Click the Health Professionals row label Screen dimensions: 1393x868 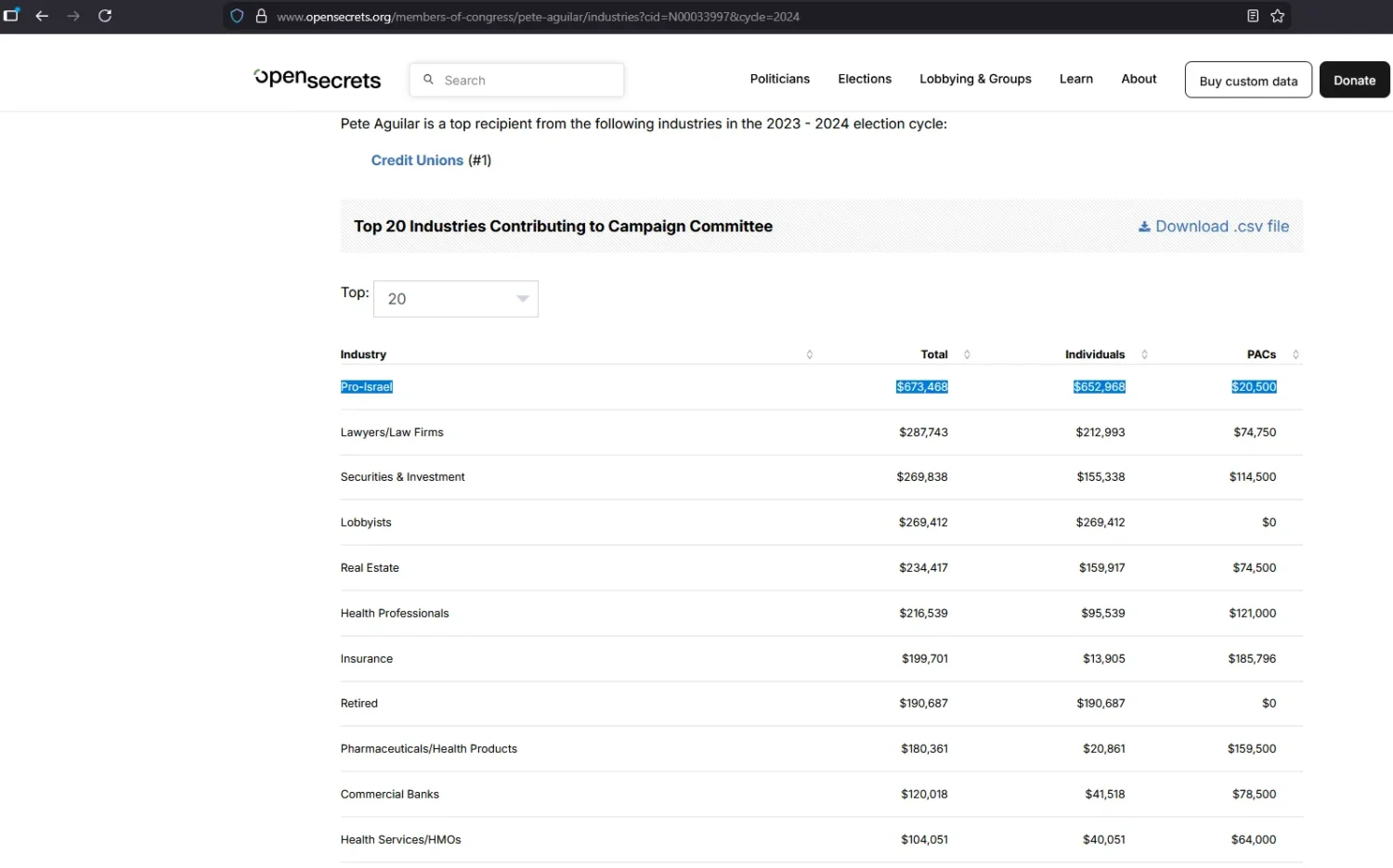[395, 614]
